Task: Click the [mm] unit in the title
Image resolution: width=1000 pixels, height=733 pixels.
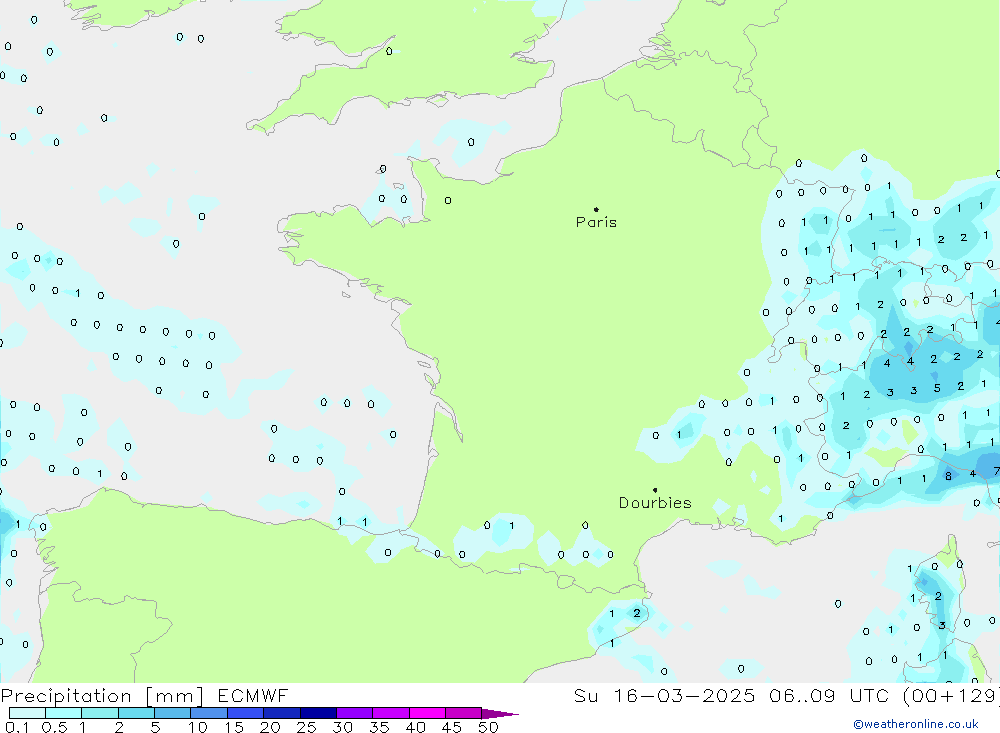Action: [x=175, y=696]
